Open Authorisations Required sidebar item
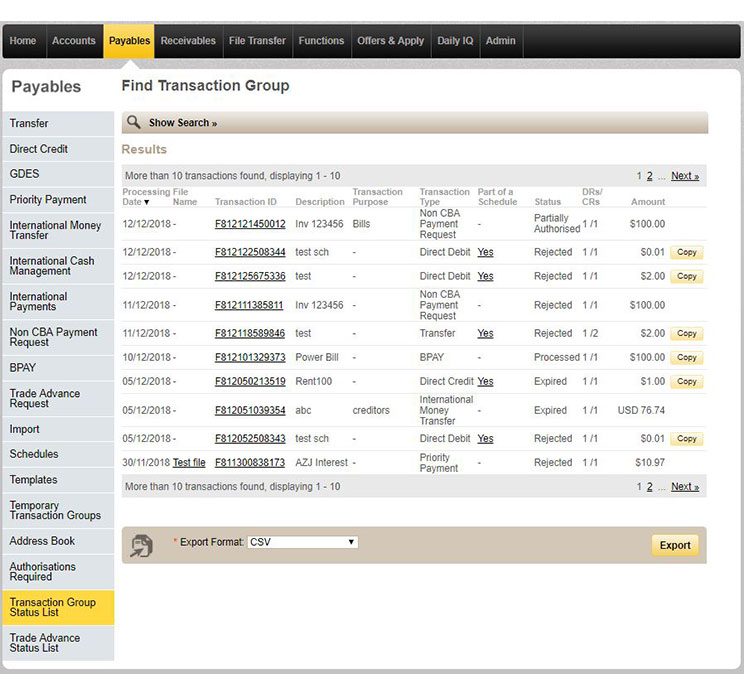The image size is (744, 696). point(58,572)
